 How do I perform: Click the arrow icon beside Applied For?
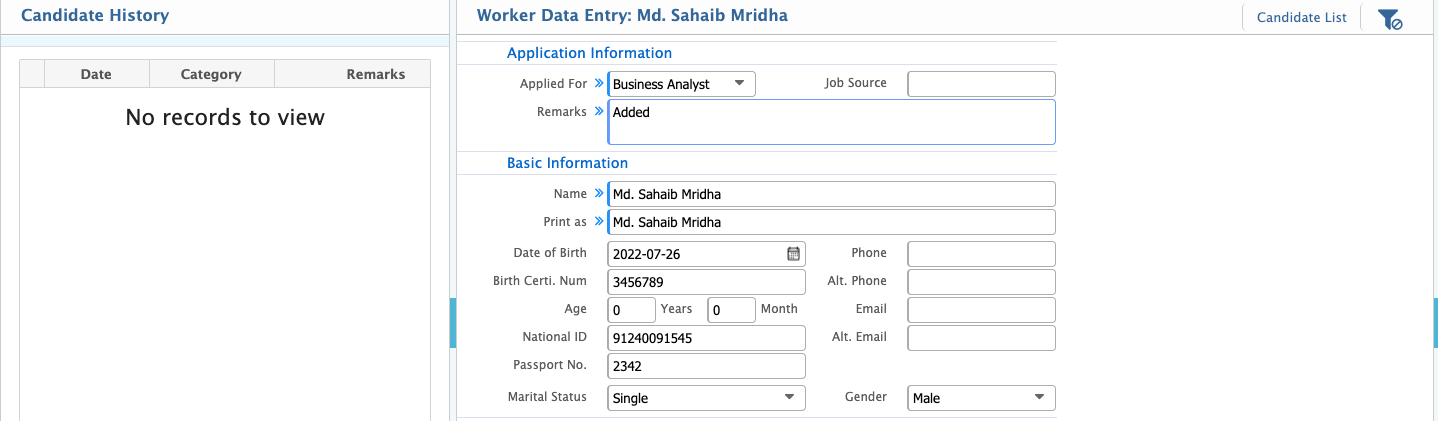(598, 84)
